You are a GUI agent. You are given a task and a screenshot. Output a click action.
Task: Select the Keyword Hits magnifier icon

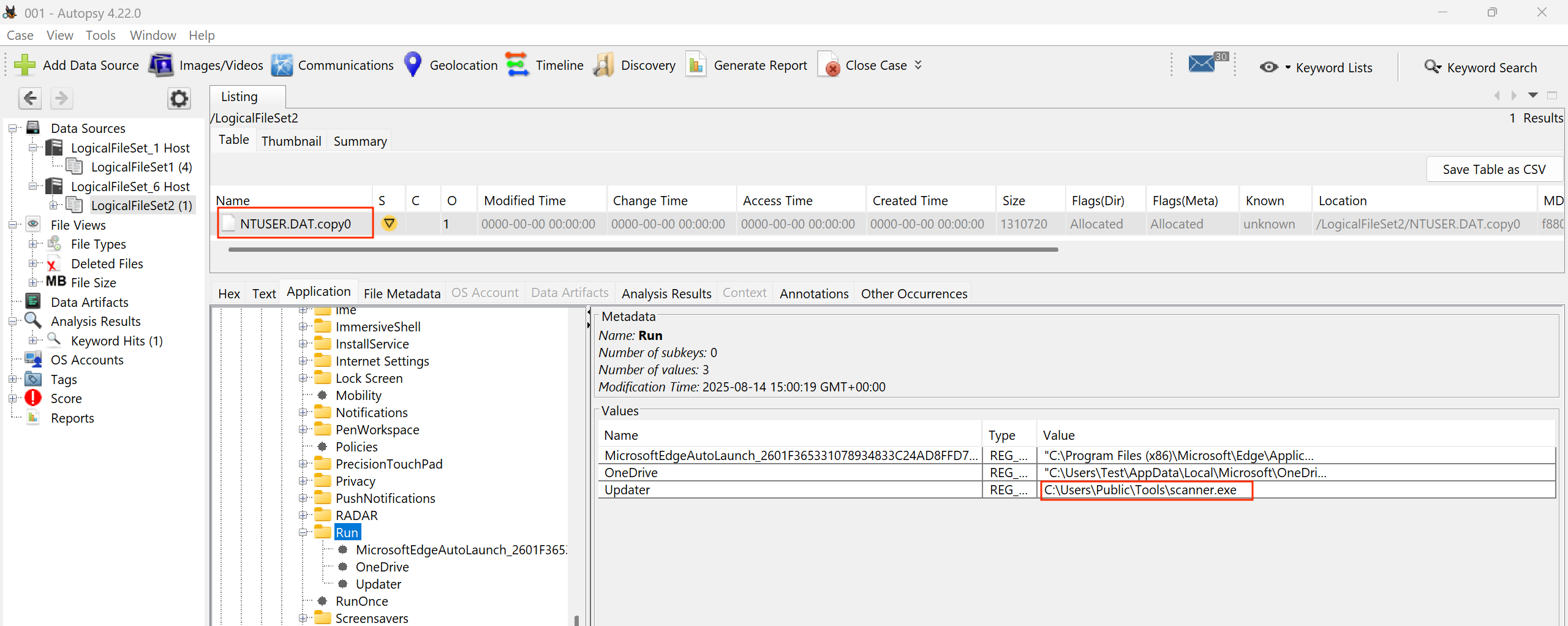tap(54, 339)
